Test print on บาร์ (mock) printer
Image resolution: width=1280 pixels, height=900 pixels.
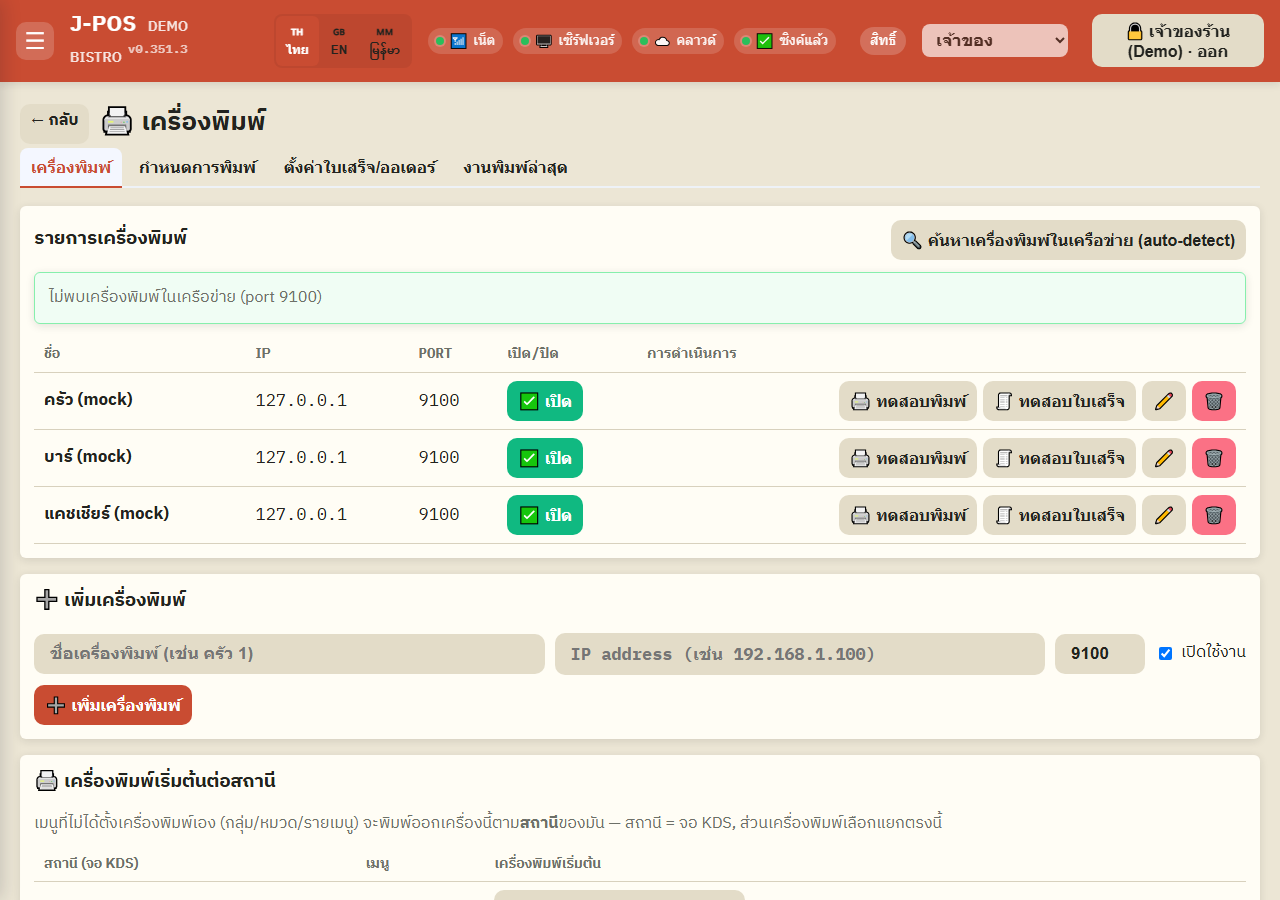click(x=908, y=458)
